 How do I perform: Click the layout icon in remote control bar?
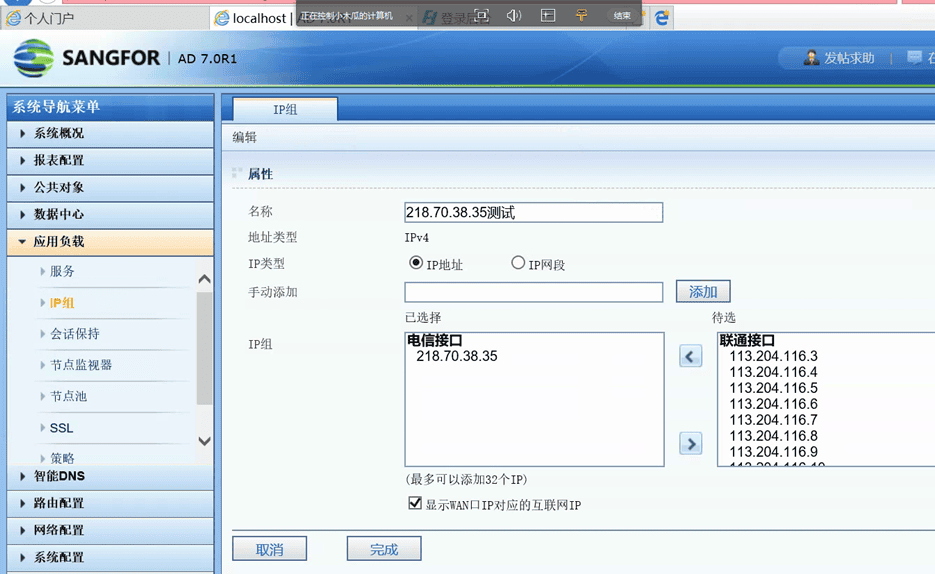pos(547,15)
